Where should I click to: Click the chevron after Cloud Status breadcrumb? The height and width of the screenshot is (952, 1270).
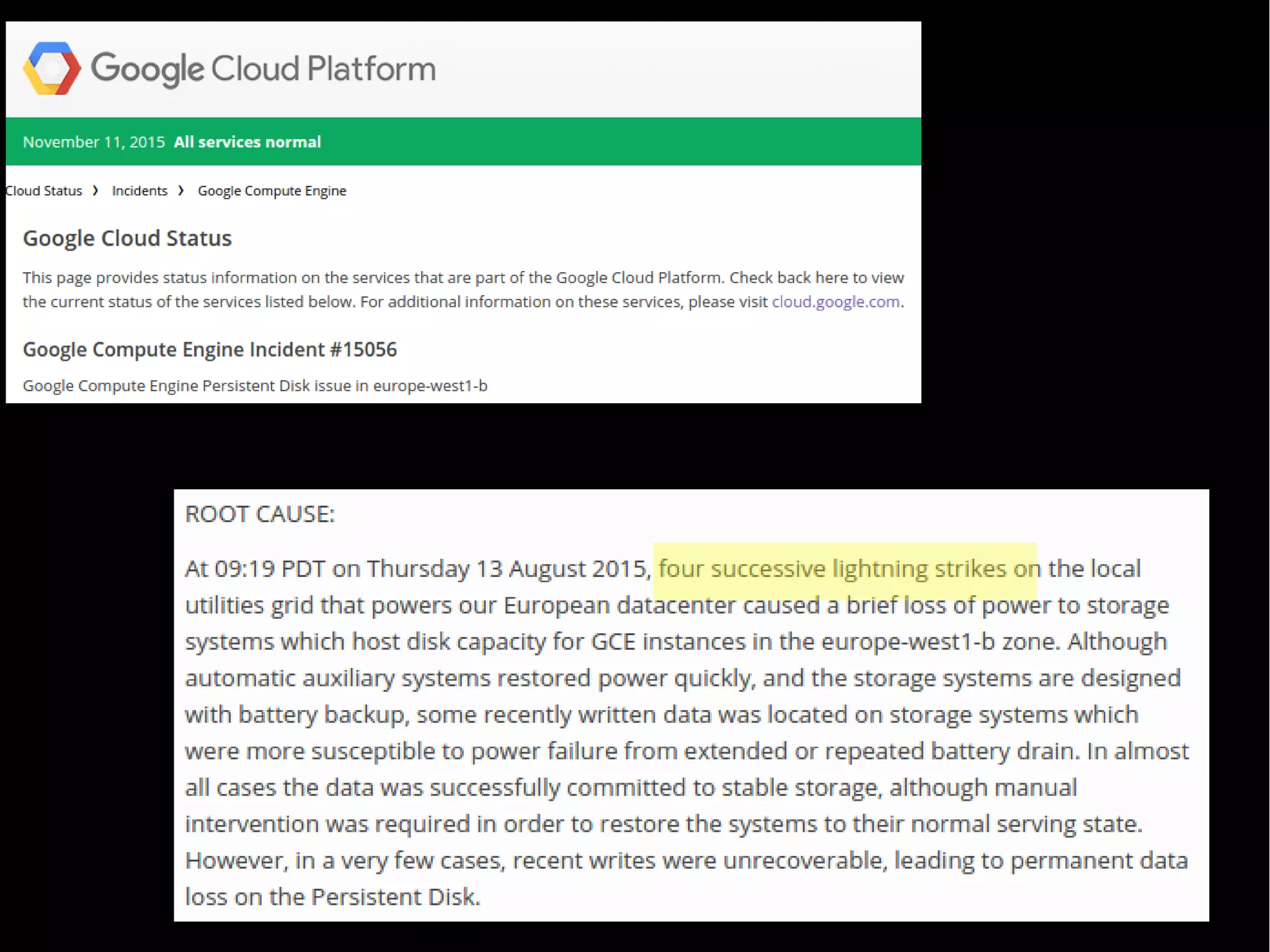95,190
